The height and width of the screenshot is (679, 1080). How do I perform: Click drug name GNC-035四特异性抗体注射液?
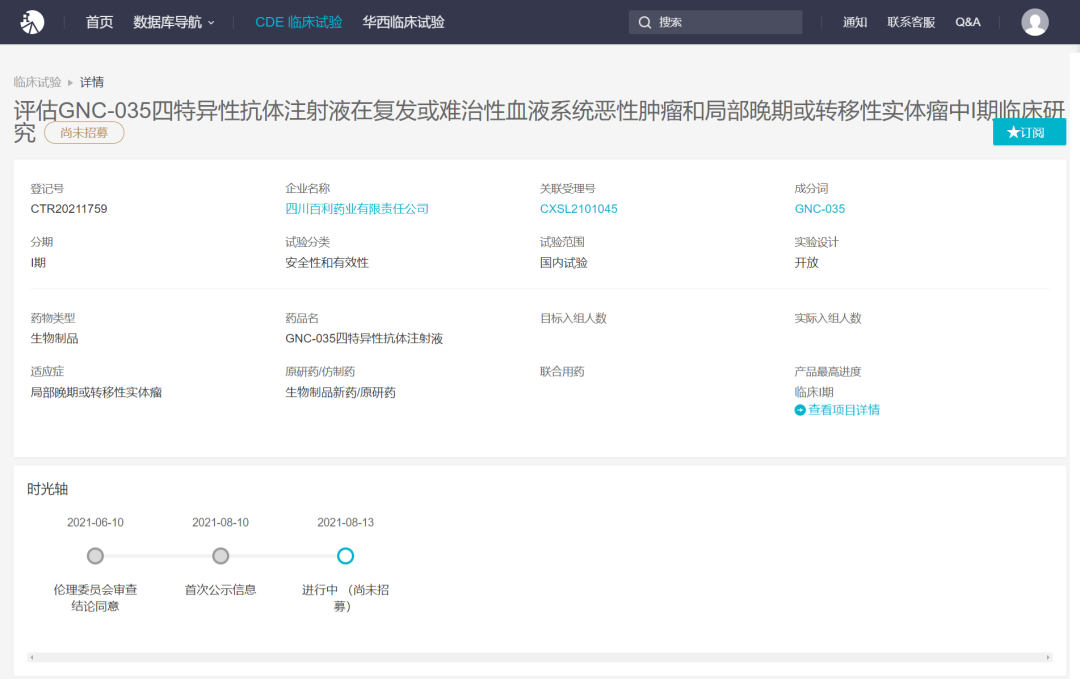tap(364, 338)
